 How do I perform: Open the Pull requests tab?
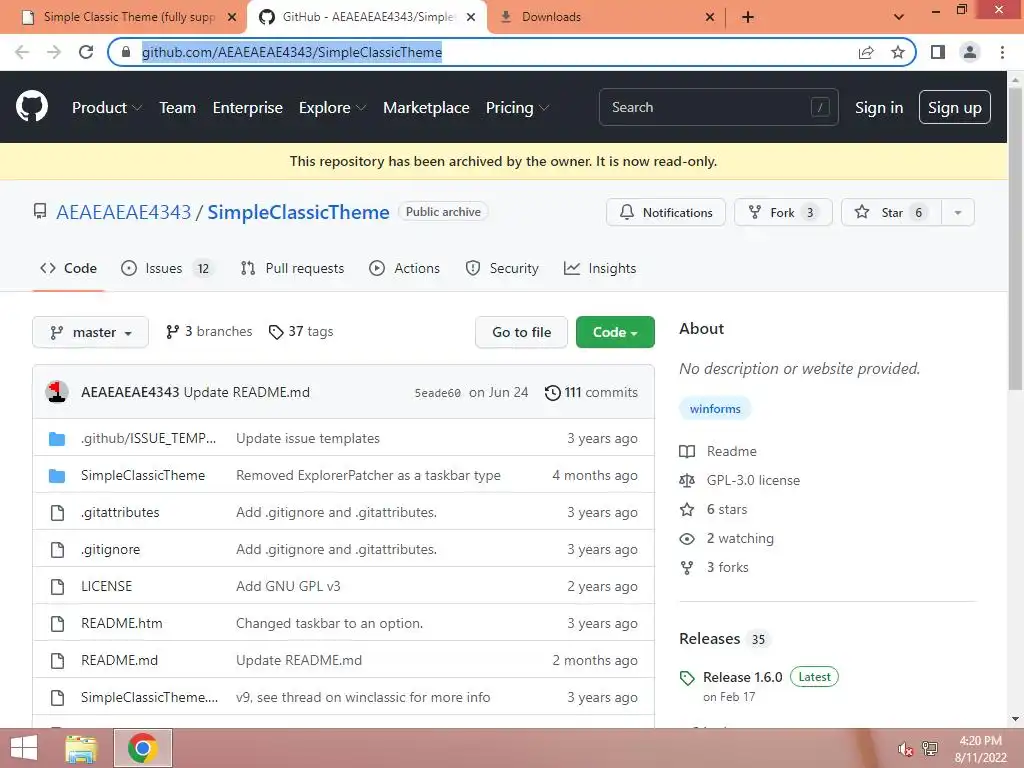(292, 268)
